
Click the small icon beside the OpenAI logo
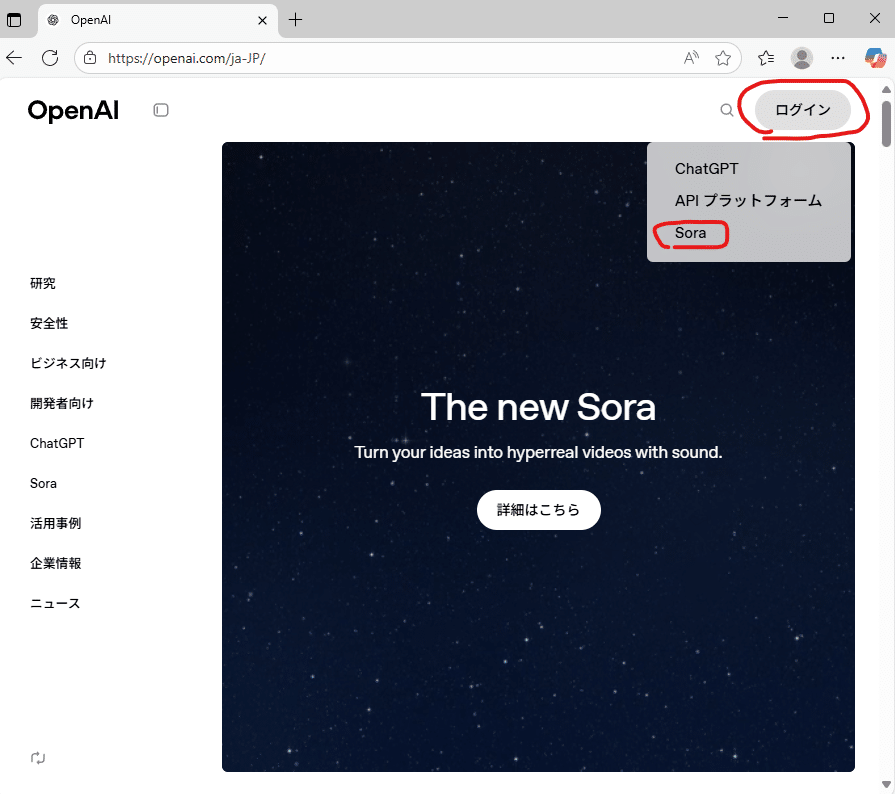(x=161, y=110)
